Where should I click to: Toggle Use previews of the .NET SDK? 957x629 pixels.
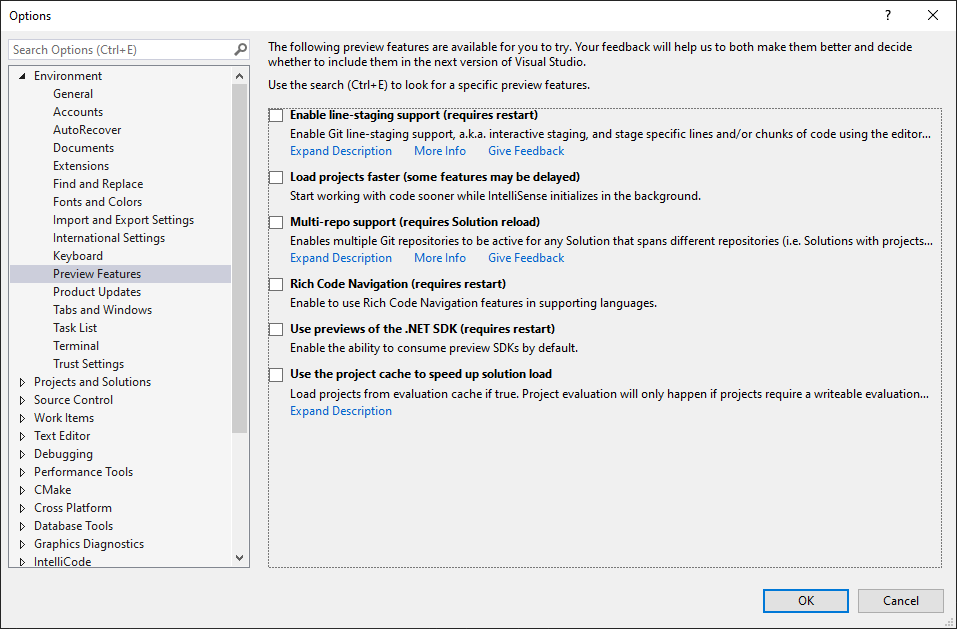tap(276, 329)
